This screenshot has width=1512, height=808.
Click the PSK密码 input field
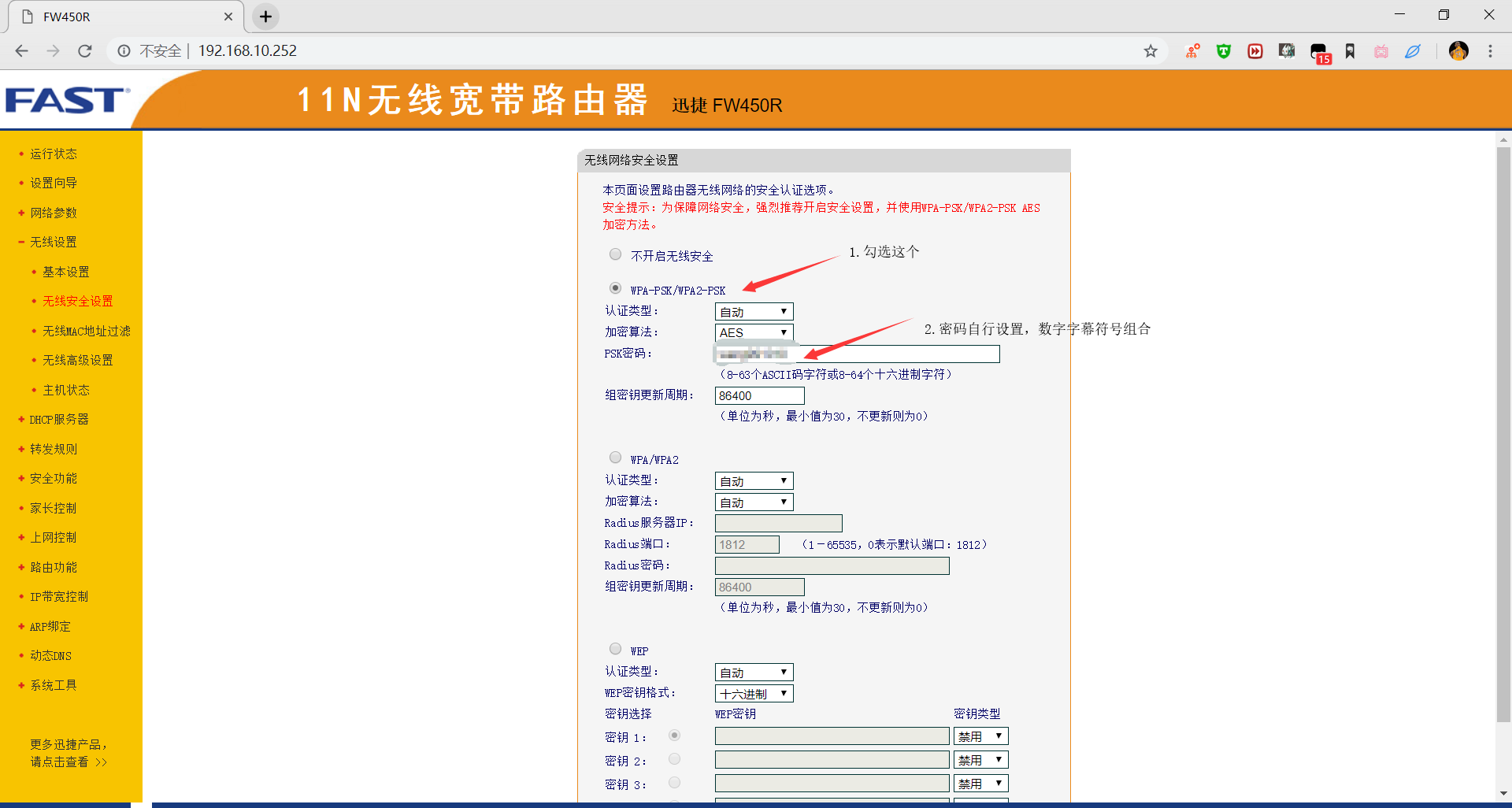857,354
